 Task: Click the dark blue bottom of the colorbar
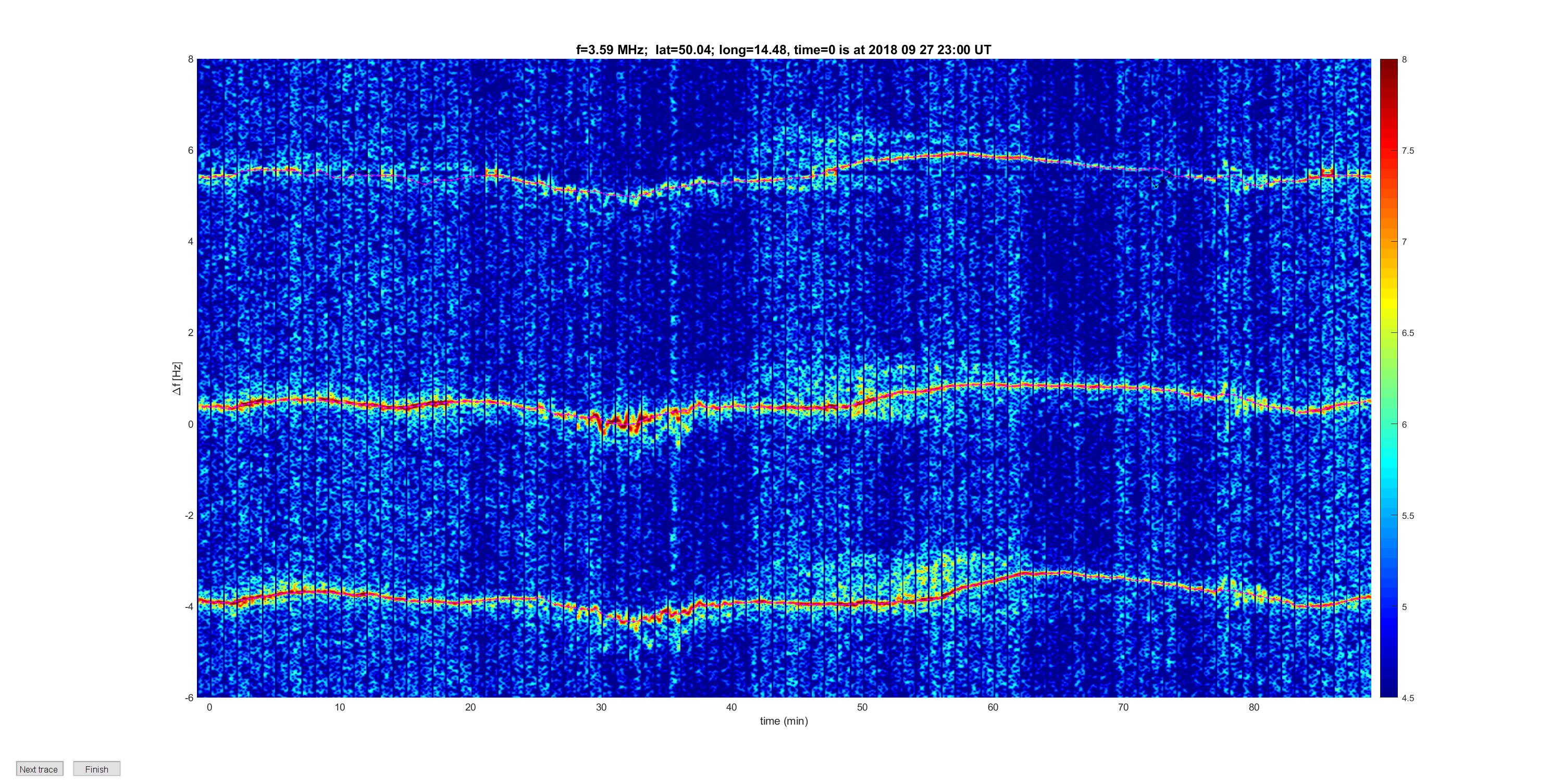[1389, 692]
